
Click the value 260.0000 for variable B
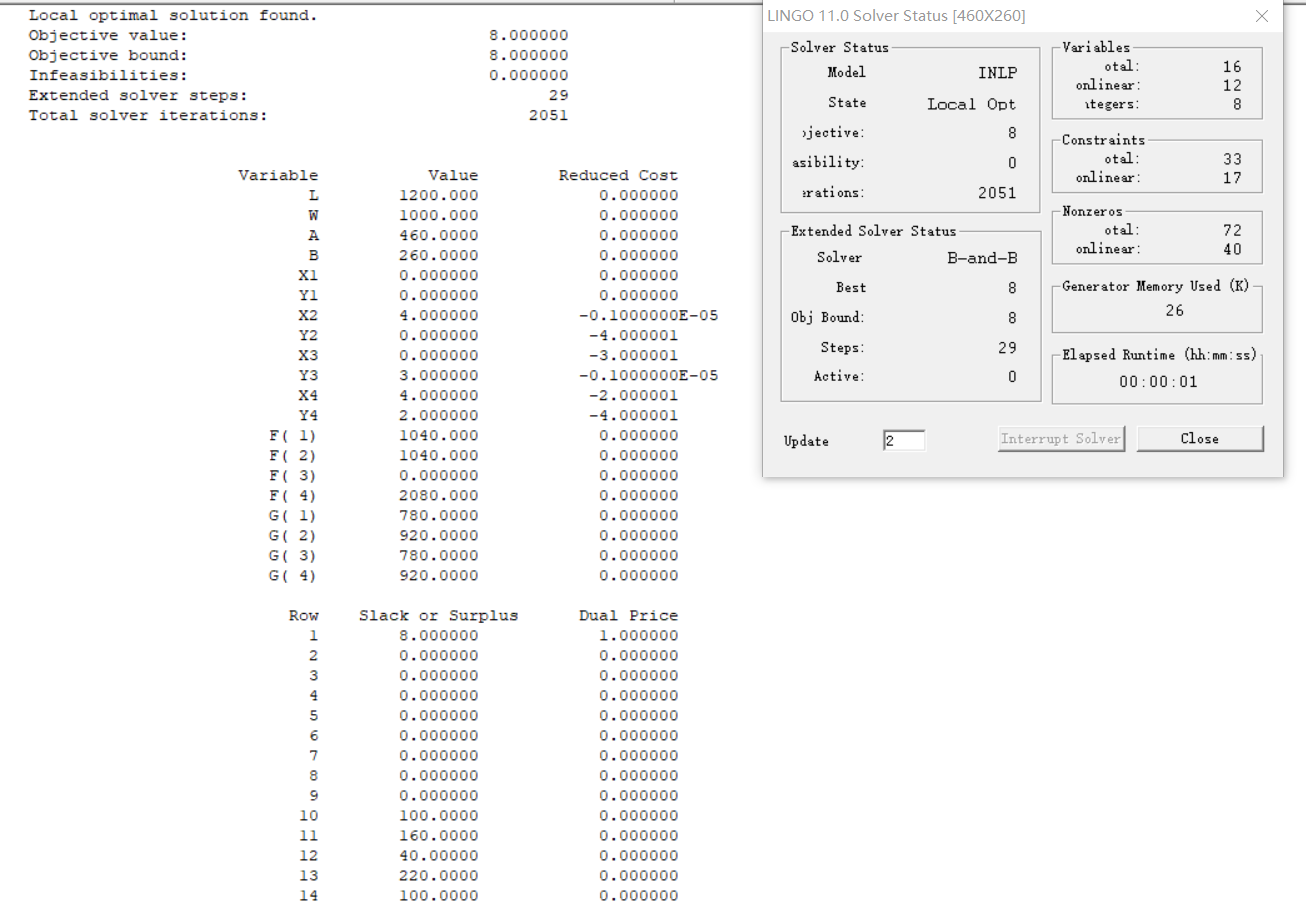[x=438, y=256]
